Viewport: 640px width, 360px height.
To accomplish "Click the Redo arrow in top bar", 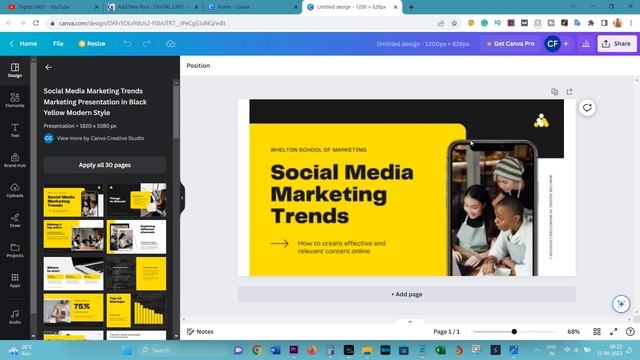I will (x=147, y=44).
